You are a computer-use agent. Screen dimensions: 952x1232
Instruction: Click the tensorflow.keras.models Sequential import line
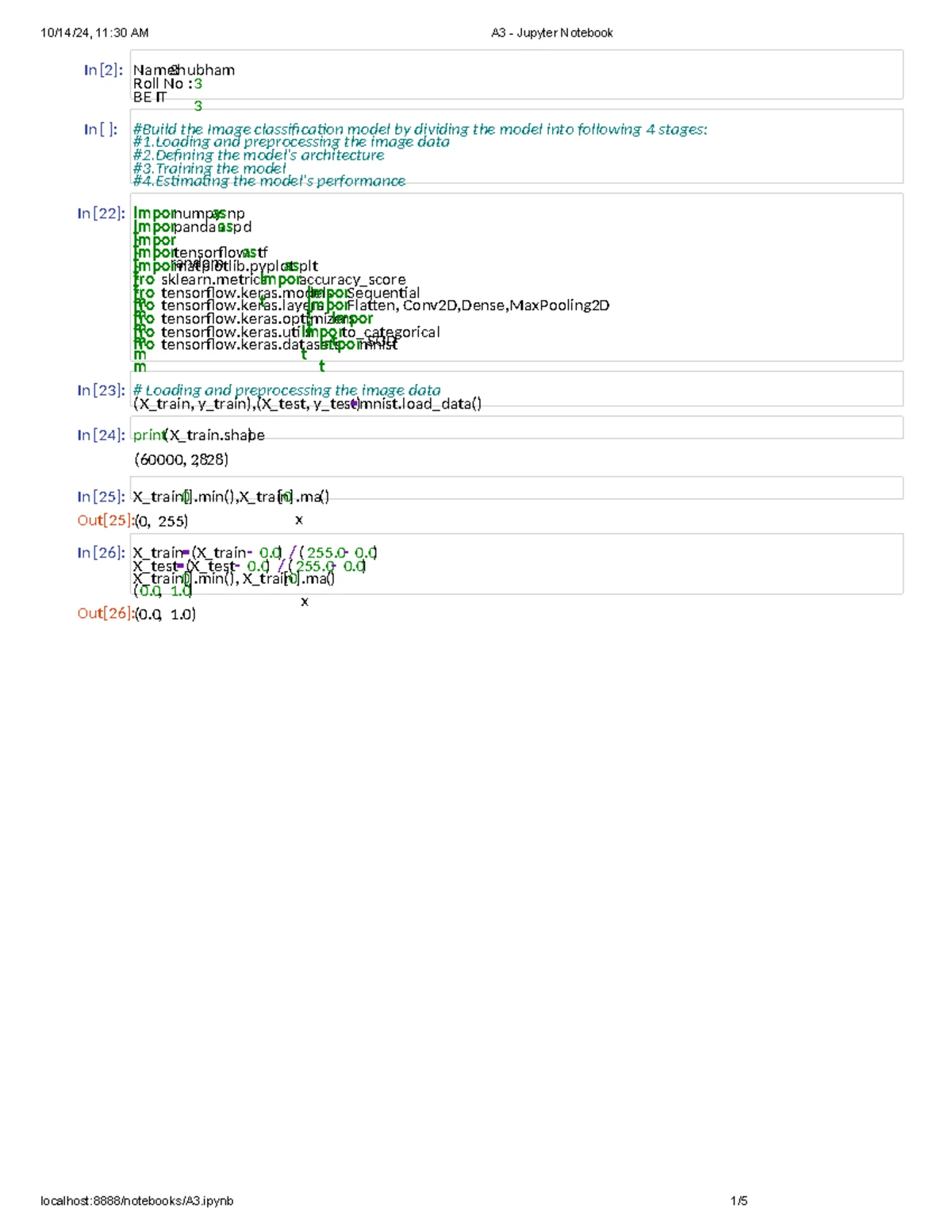click(x=276, y=293)
